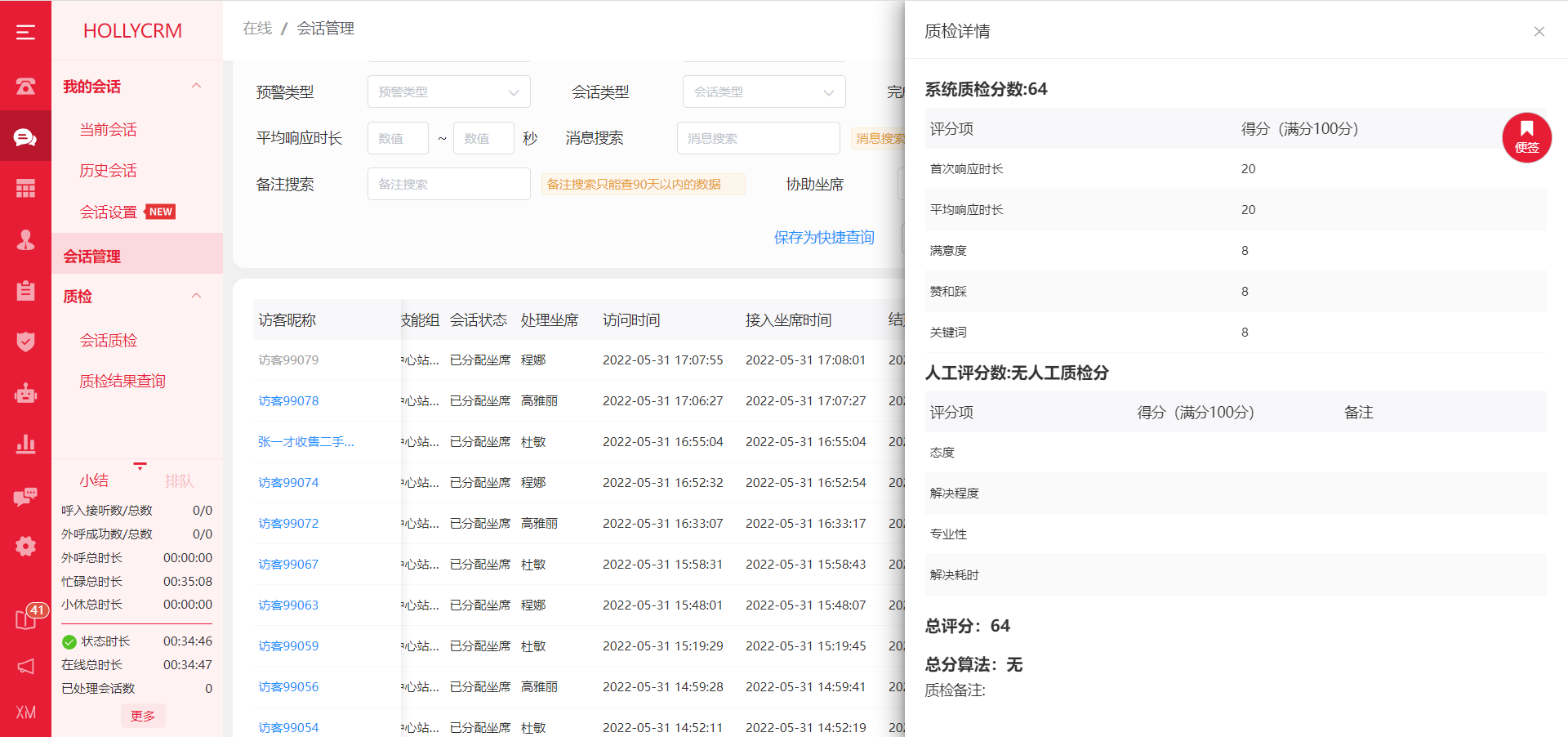Open the clipboard work order sidebar icon
Screen dimensions: 1568x737
pos(25,290)
